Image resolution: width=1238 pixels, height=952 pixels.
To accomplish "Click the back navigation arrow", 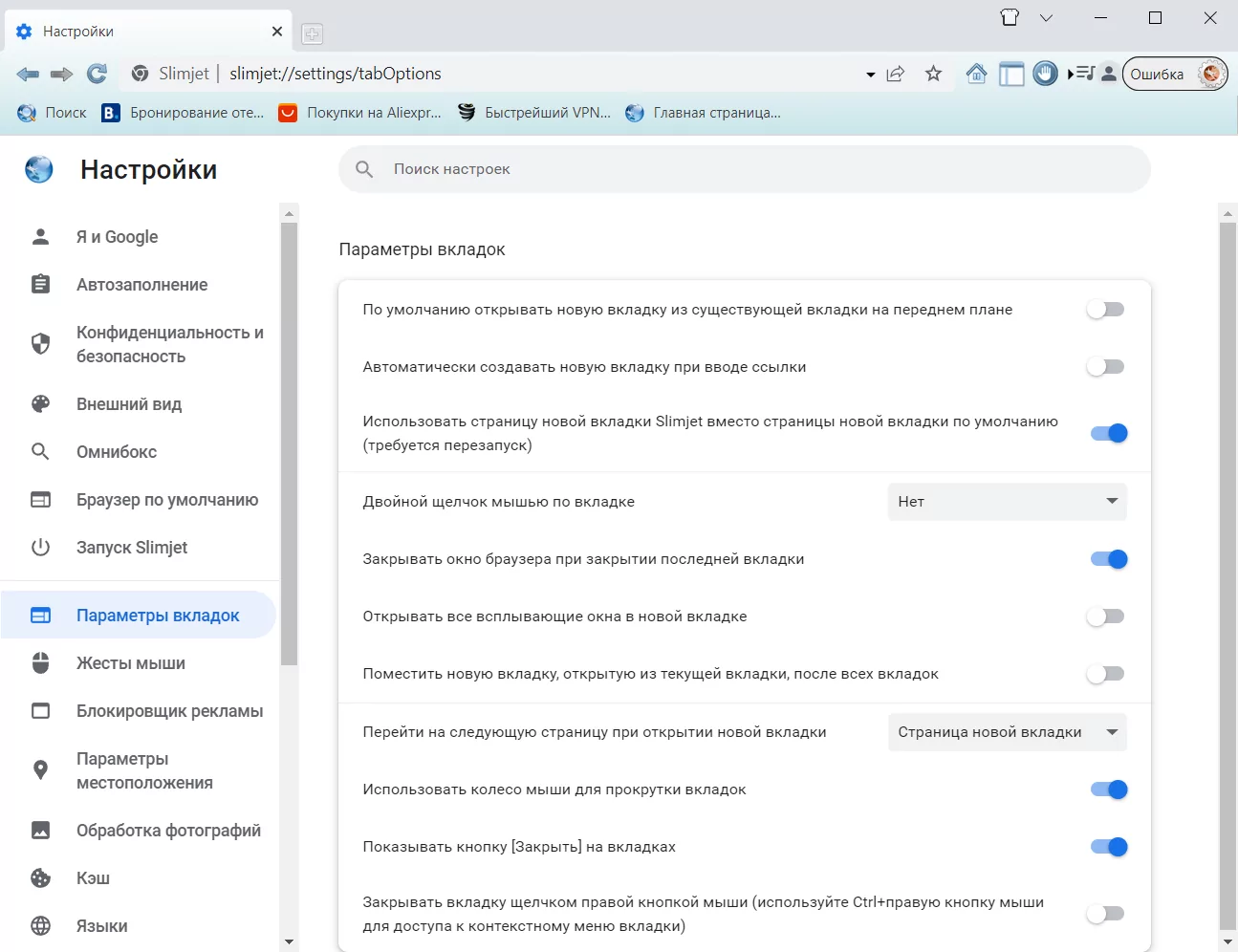I will click(28, 74).
